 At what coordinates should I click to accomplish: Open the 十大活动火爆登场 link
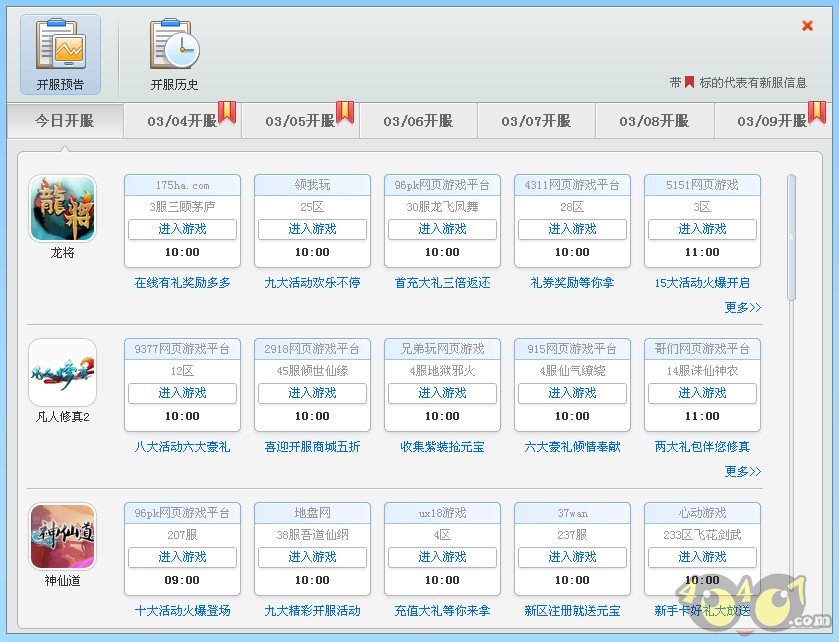(182, 610)
